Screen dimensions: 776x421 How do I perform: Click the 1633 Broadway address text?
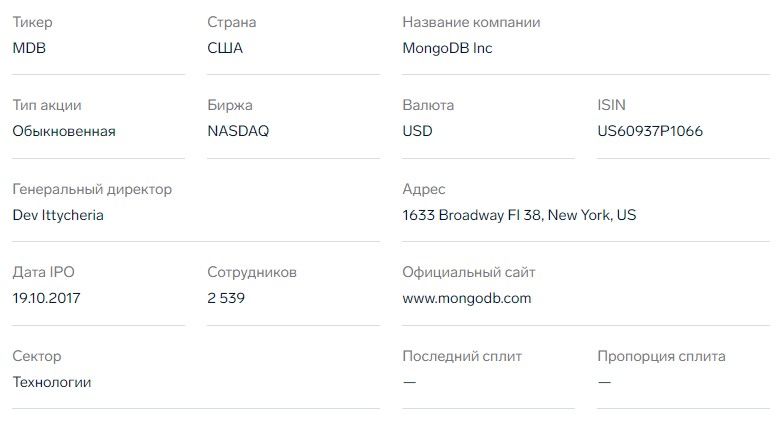[518, 215]
